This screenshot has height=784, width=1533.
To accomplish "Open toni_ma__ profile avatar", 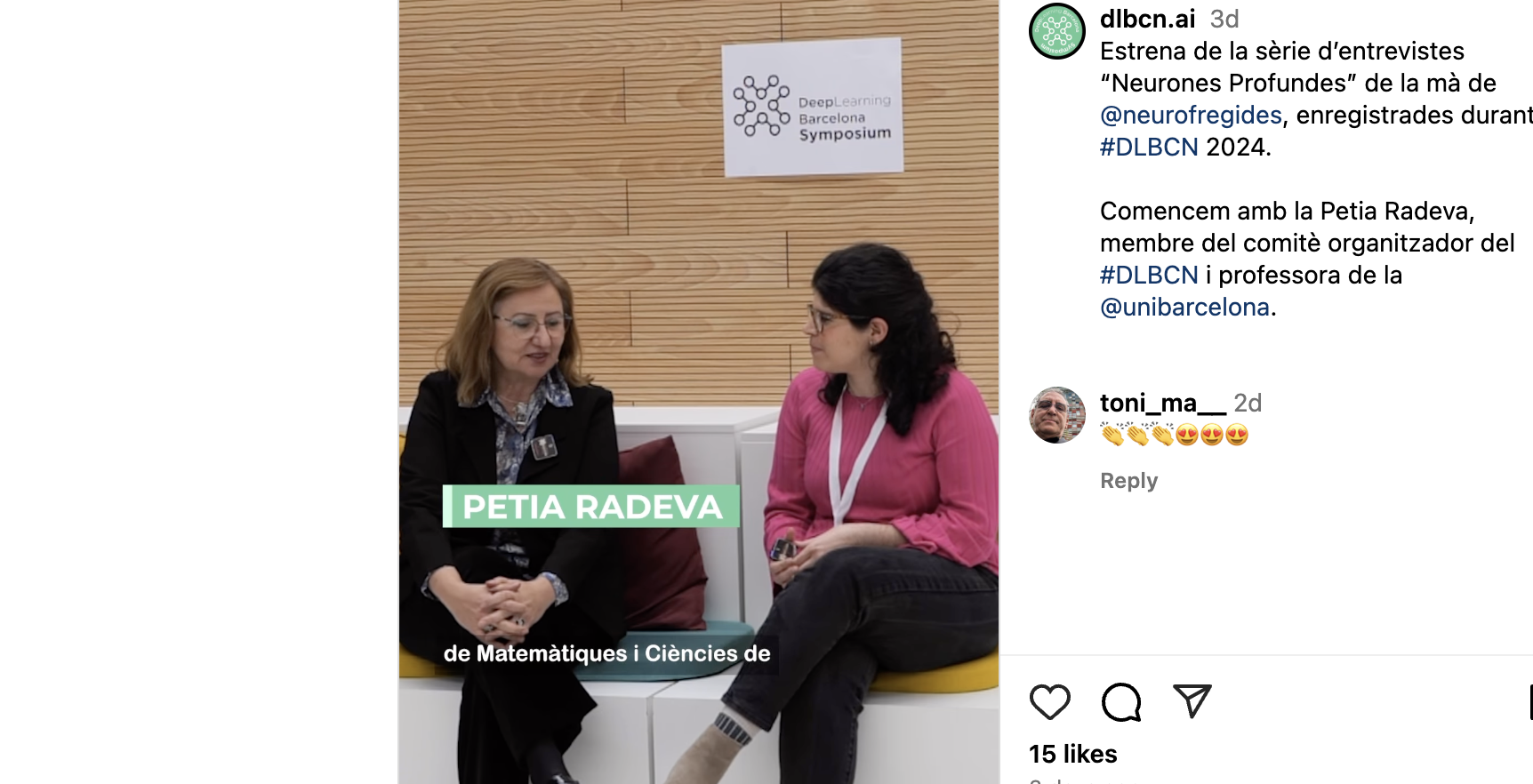I will [1057, 415].
